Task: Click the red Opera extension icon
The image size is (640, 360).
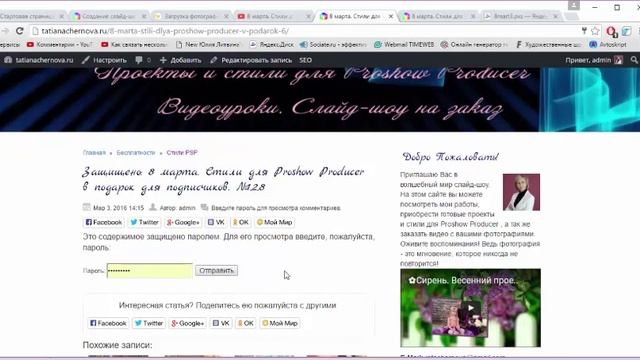Action: (611, 31)
